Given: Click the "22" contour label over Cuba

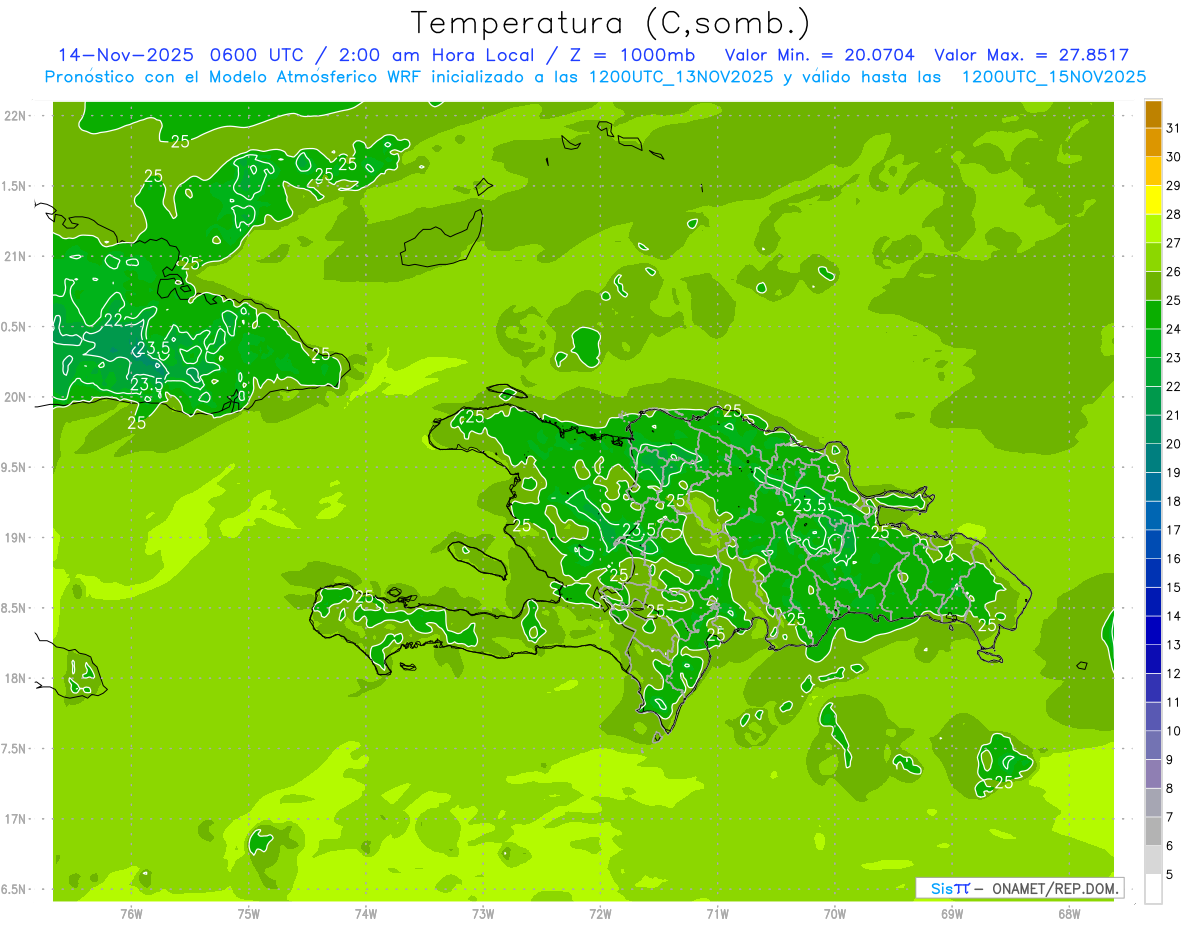Looking at the screenshot, I should click(113, 320).
